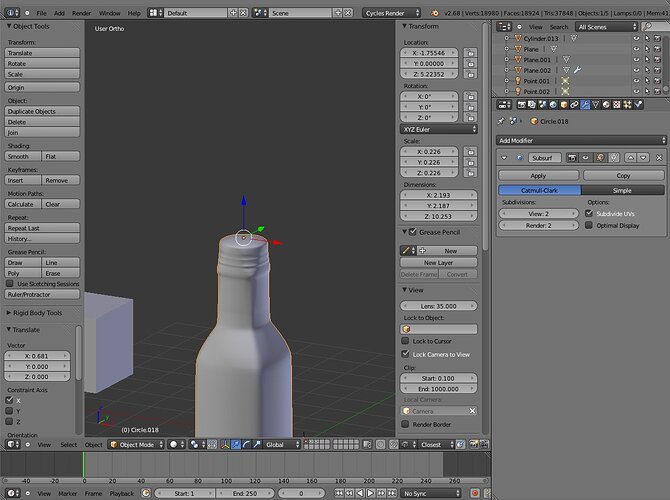The width and height of the screenshot is (670, 500).
Task: Open the Texture checker tab
Action: (617, 105)
